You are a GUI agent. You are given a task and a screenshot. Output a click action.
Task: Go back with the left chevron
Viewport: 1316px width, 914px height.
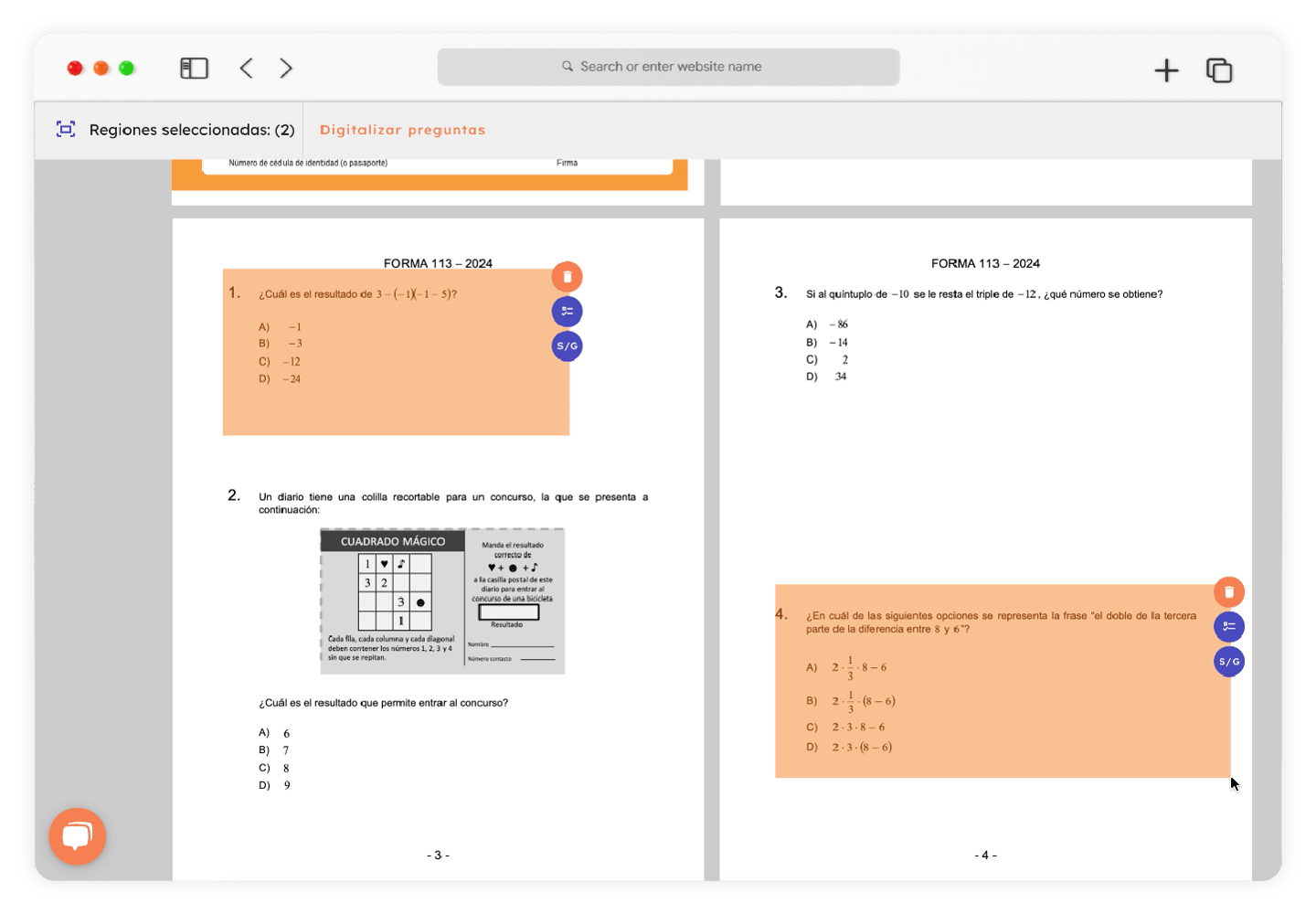coord(247,69)
